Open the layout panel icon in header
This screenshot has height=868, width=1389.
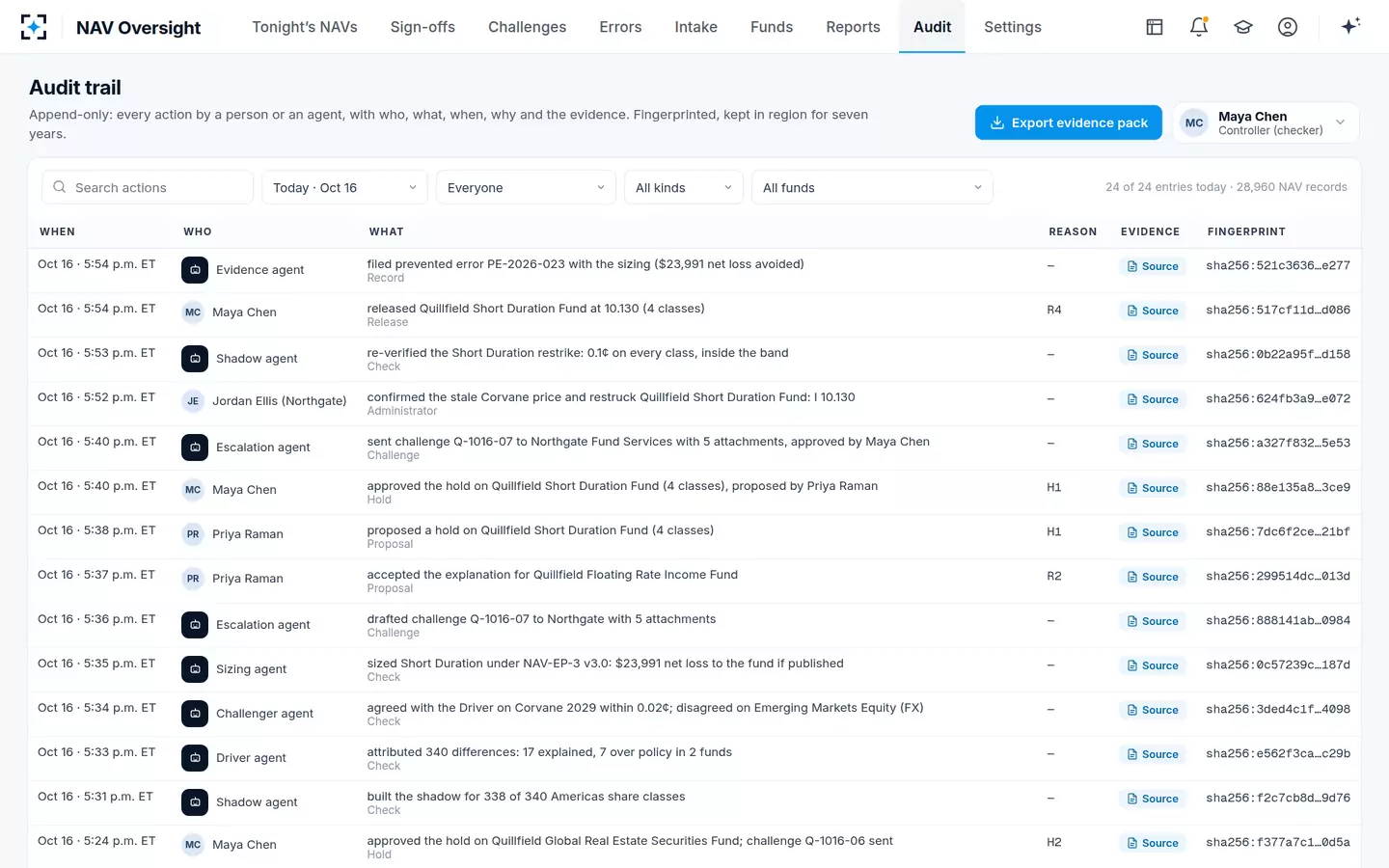click(x=1155, y=27)
